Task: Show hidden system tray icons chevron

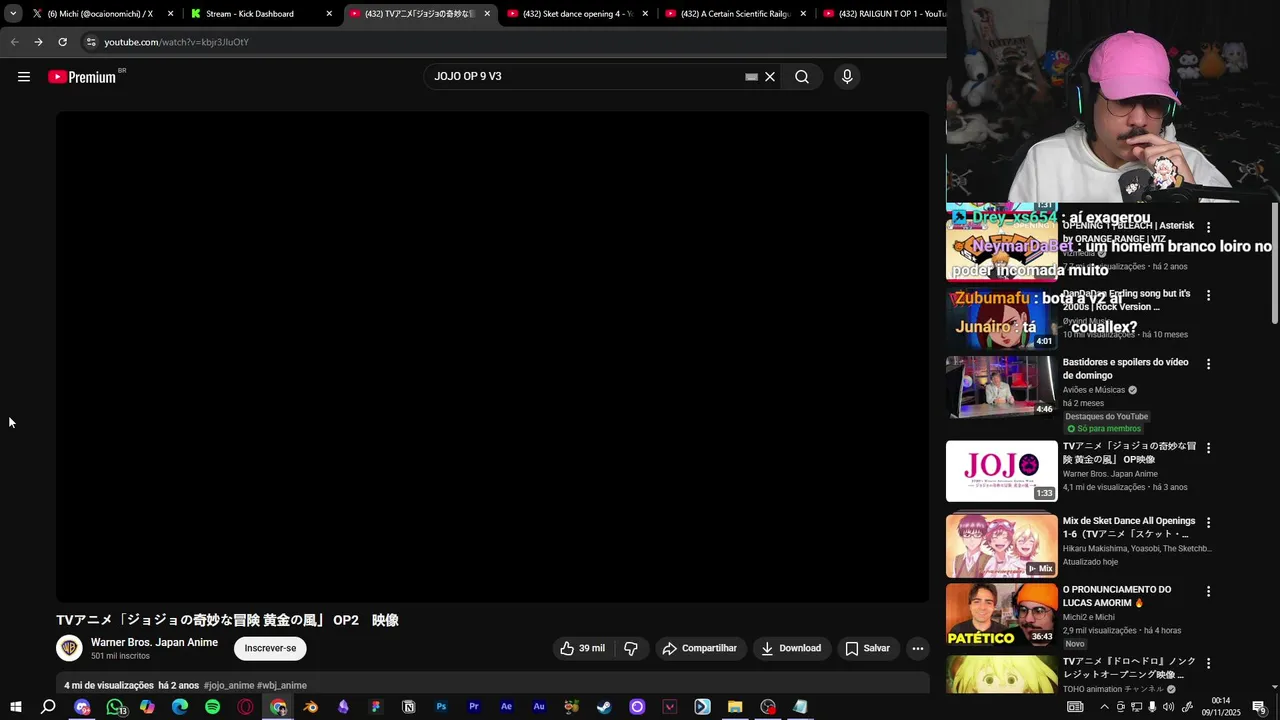Action: point(1103,707)
